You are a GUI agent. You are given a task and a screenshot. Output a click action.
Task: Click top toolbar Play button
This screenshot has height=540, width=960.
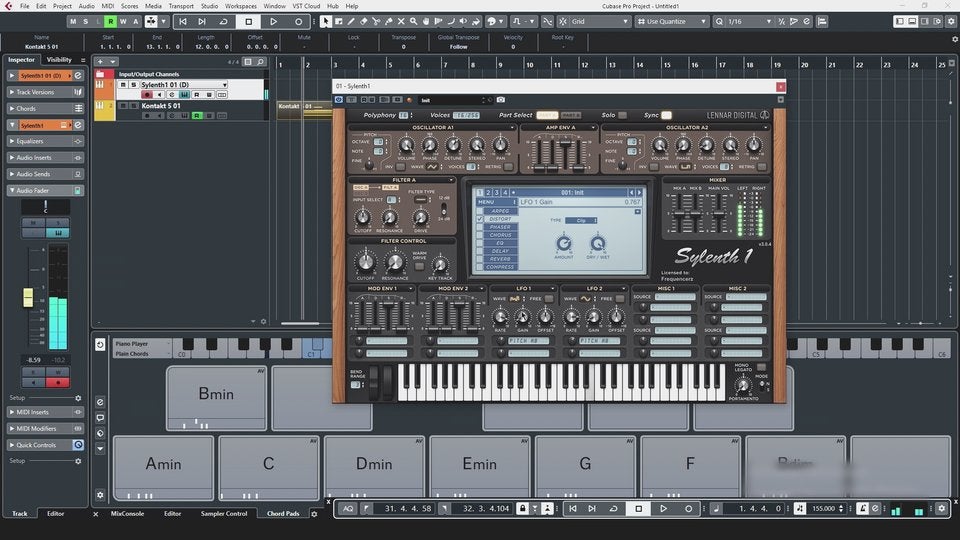tap(274, 21)
